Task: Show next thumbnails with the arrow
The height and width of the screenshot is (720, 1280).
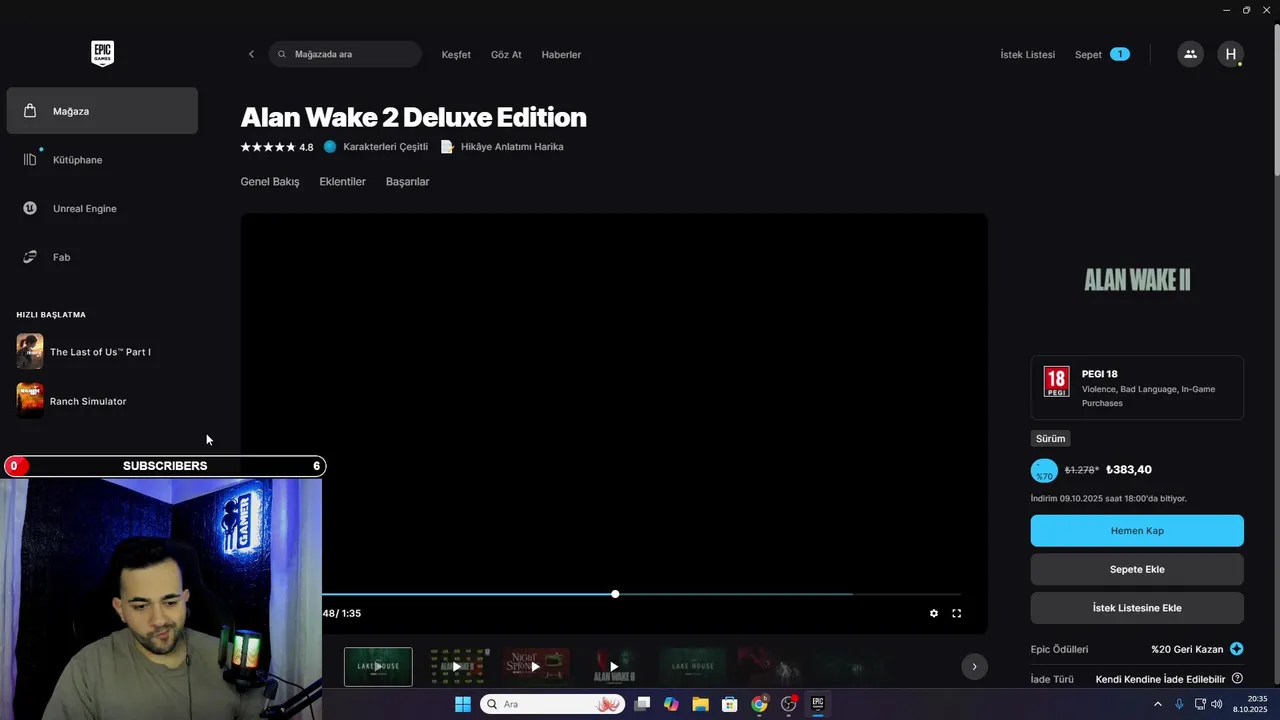Action: [974, 667]
